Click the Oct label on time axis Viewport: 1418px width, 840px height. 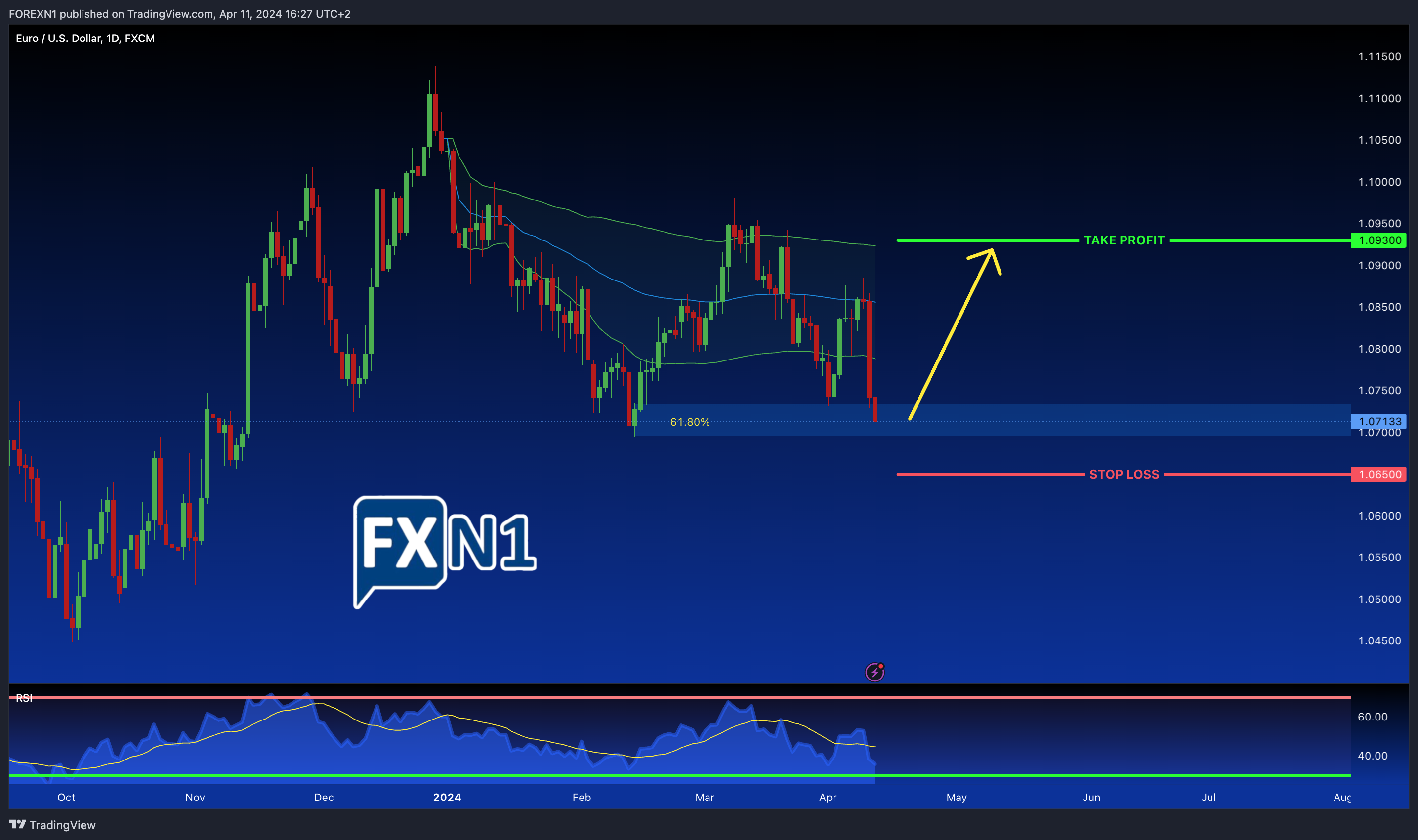(x=66, y=797)
